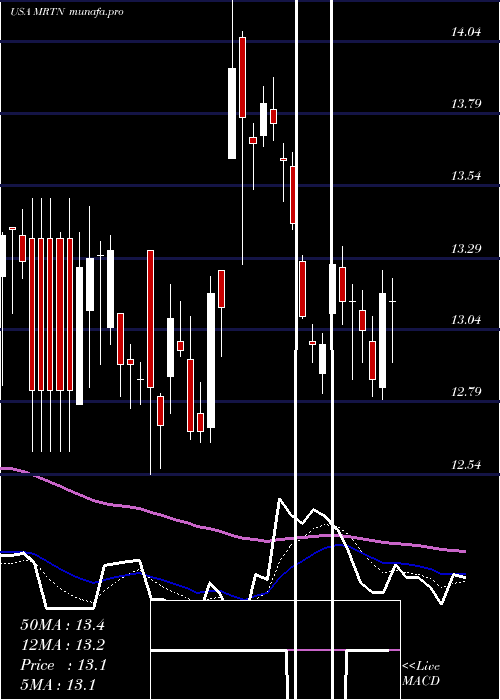Screen dimensions: 500x700
Task: Click the large white candle below 14.04 level
Action: pyautogui.click(x=232, y=113)
